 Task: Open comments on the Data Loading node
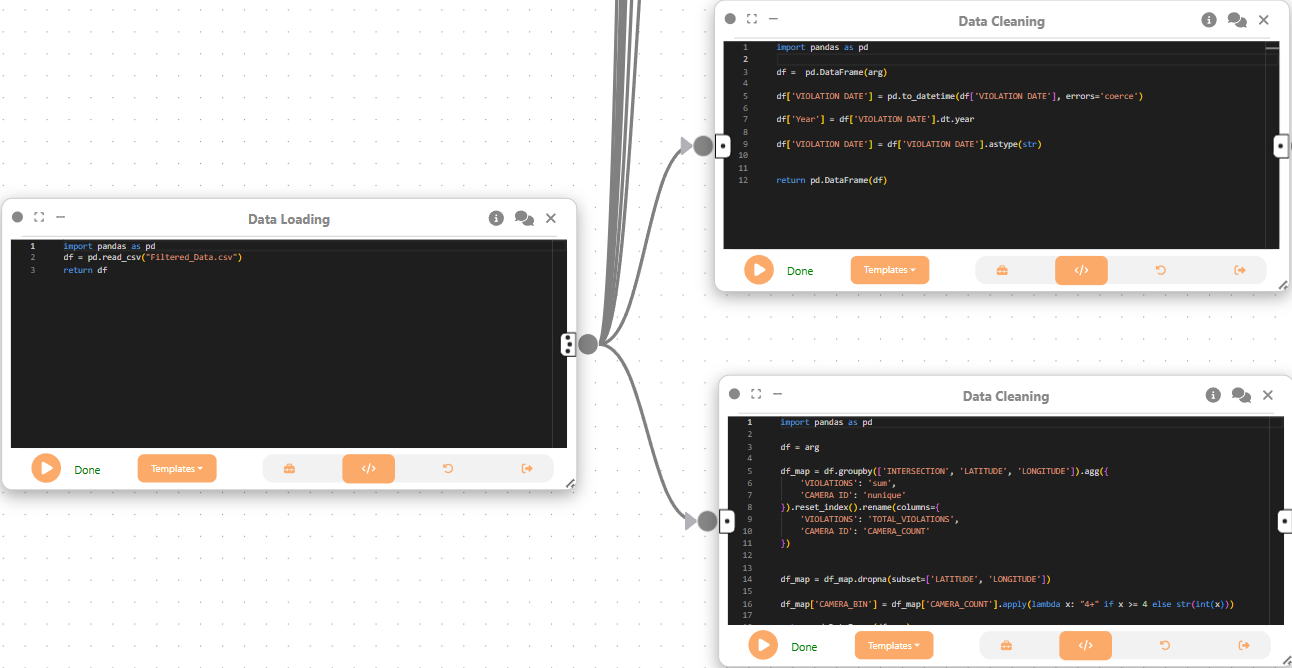524,218
